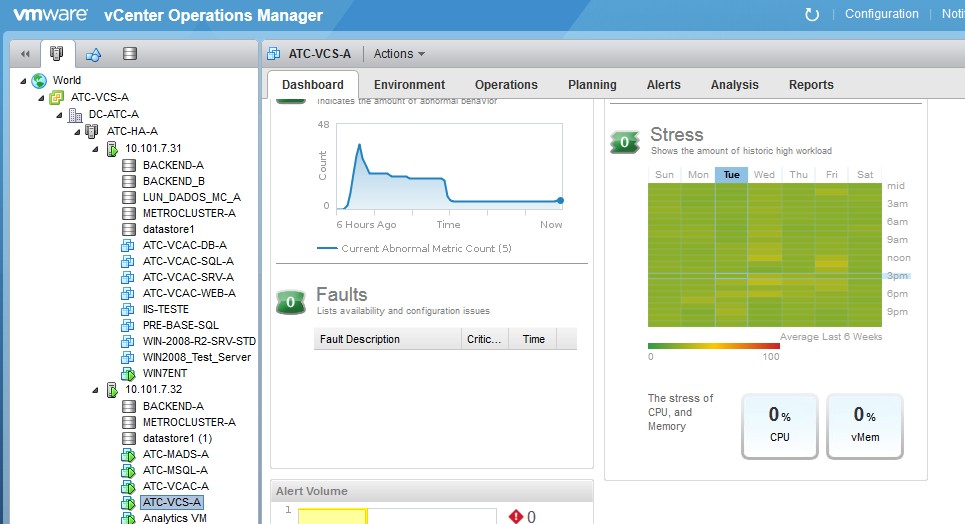Collapse the navigation panel with double-arrow icon

(x=25, y=53)
